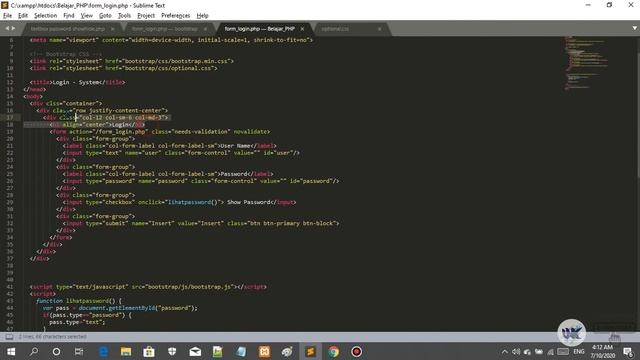Open the Tools menu
This screenshot has height=360, width=640.
124,16
